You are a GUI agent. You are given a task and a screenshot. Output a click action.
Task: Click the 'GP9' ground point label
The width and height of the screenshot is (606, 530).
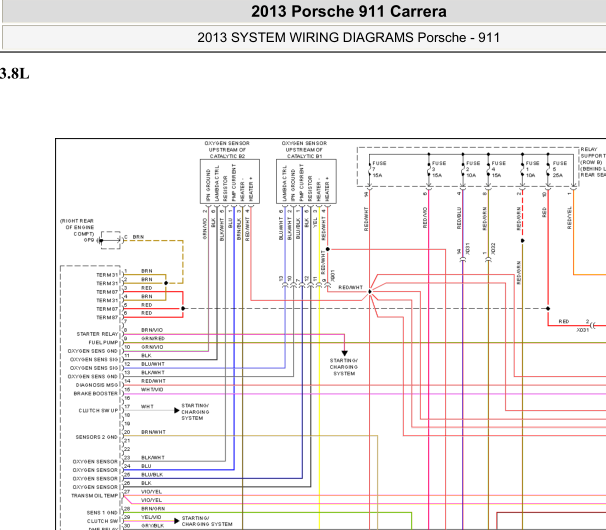[x=89, y=240]
